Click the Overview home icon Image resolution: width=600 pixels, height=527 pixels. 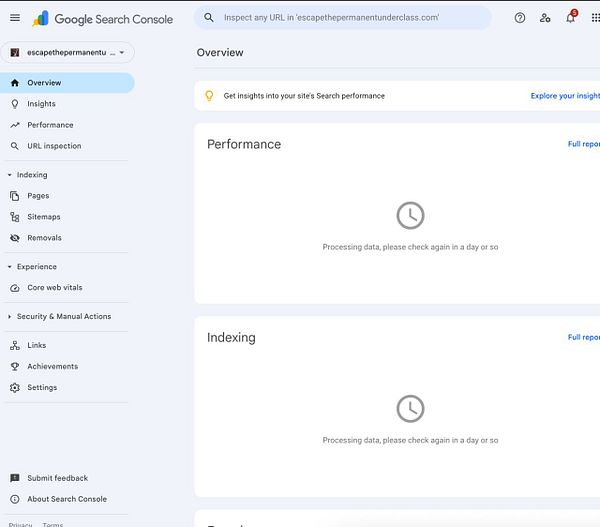click(15, 83)
